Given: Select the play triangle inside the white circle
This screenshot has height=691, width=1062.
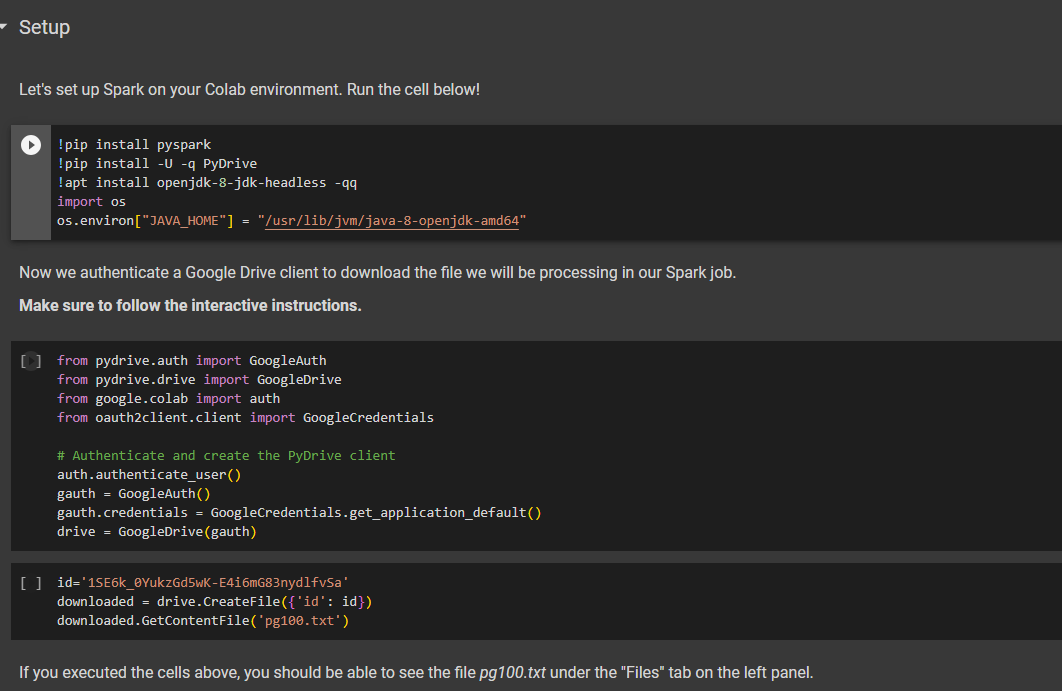Looking at the screenshot, I should [30, 143].
